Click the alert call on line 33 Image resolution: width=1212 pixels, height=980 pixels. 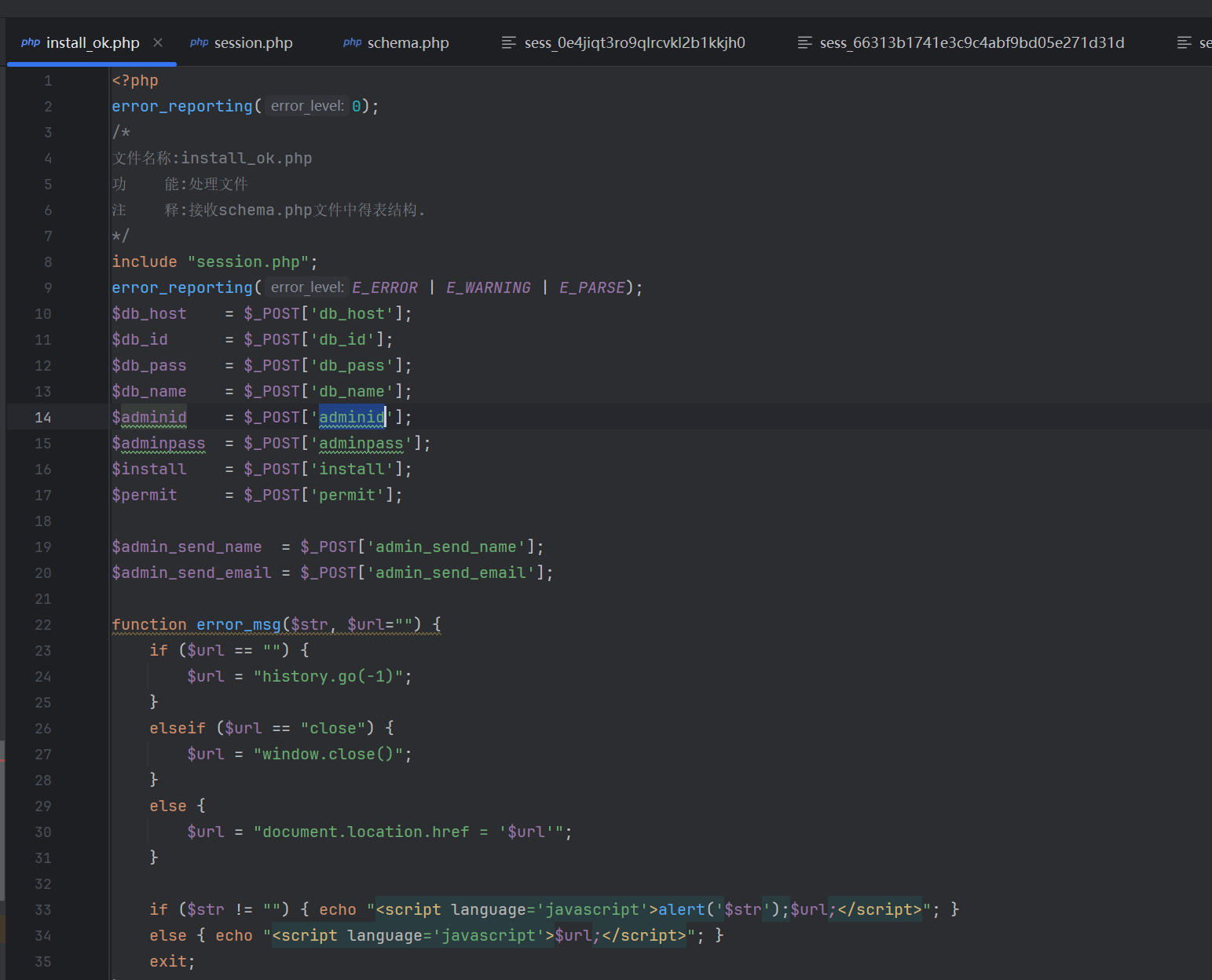pos(682,909)
